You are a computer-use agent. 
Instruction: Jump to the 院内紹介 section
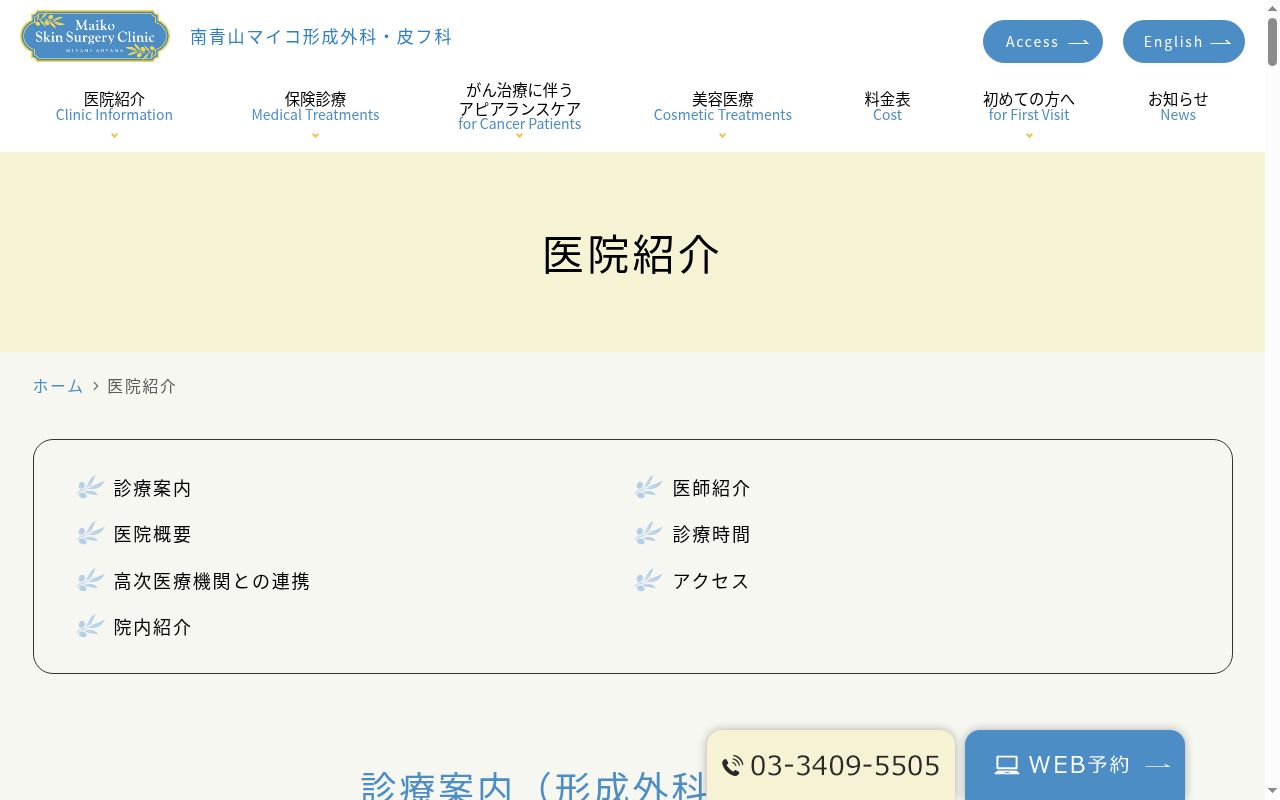click(152, 626)
